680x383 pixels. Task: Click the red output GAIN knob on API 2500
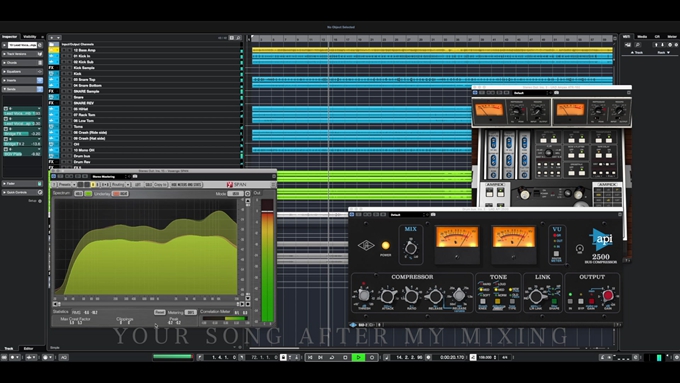coord(608,295)
